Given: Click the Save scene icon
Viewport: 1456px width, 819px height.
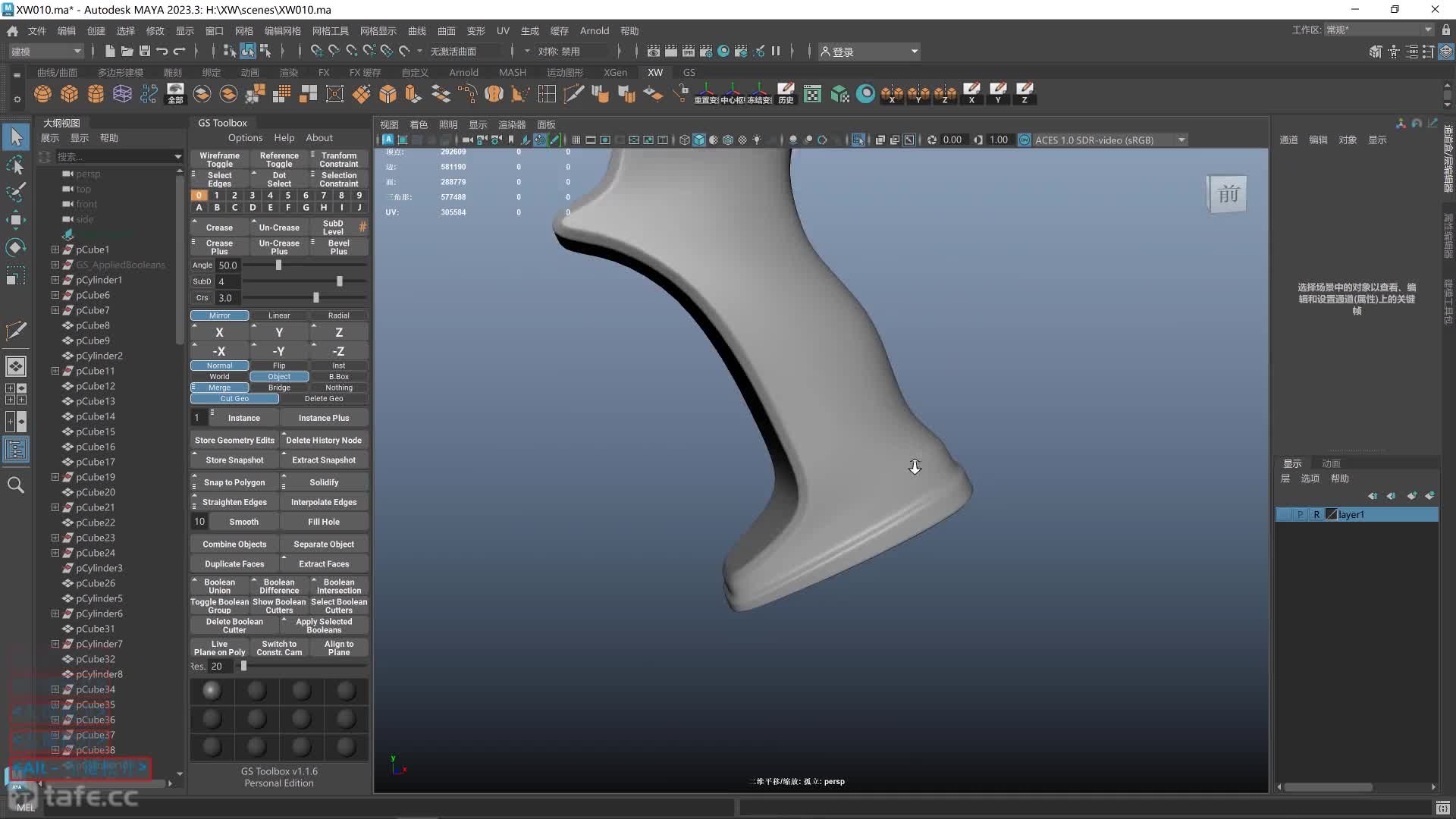Looking at the screenshot, I should click(x=144, y=52).
